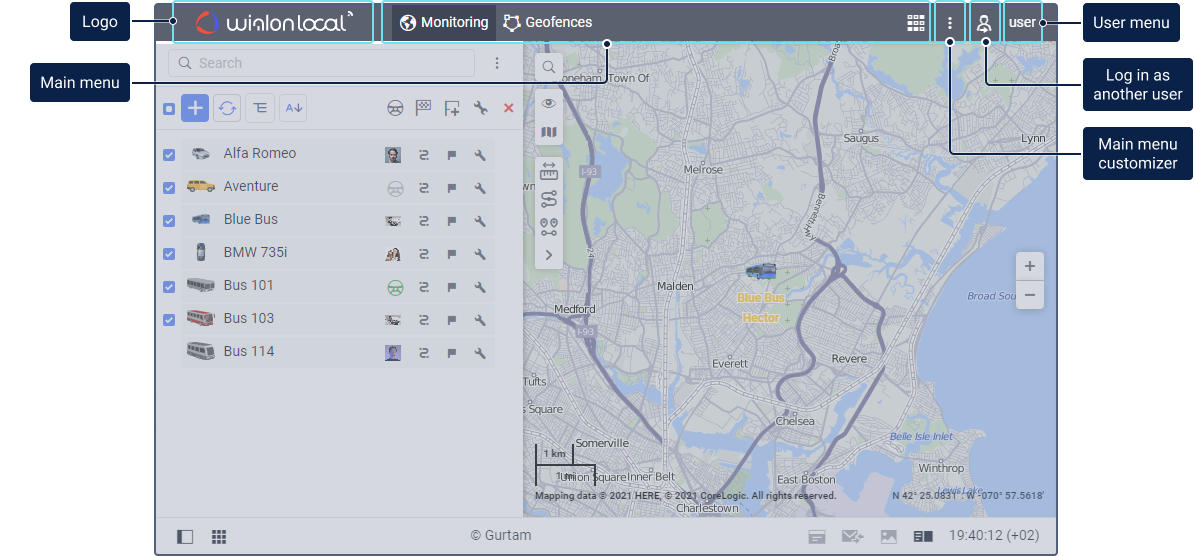1195x556 pixels.
Task: Click the Blue Bus icon on the map
Action: coord(761,271)
